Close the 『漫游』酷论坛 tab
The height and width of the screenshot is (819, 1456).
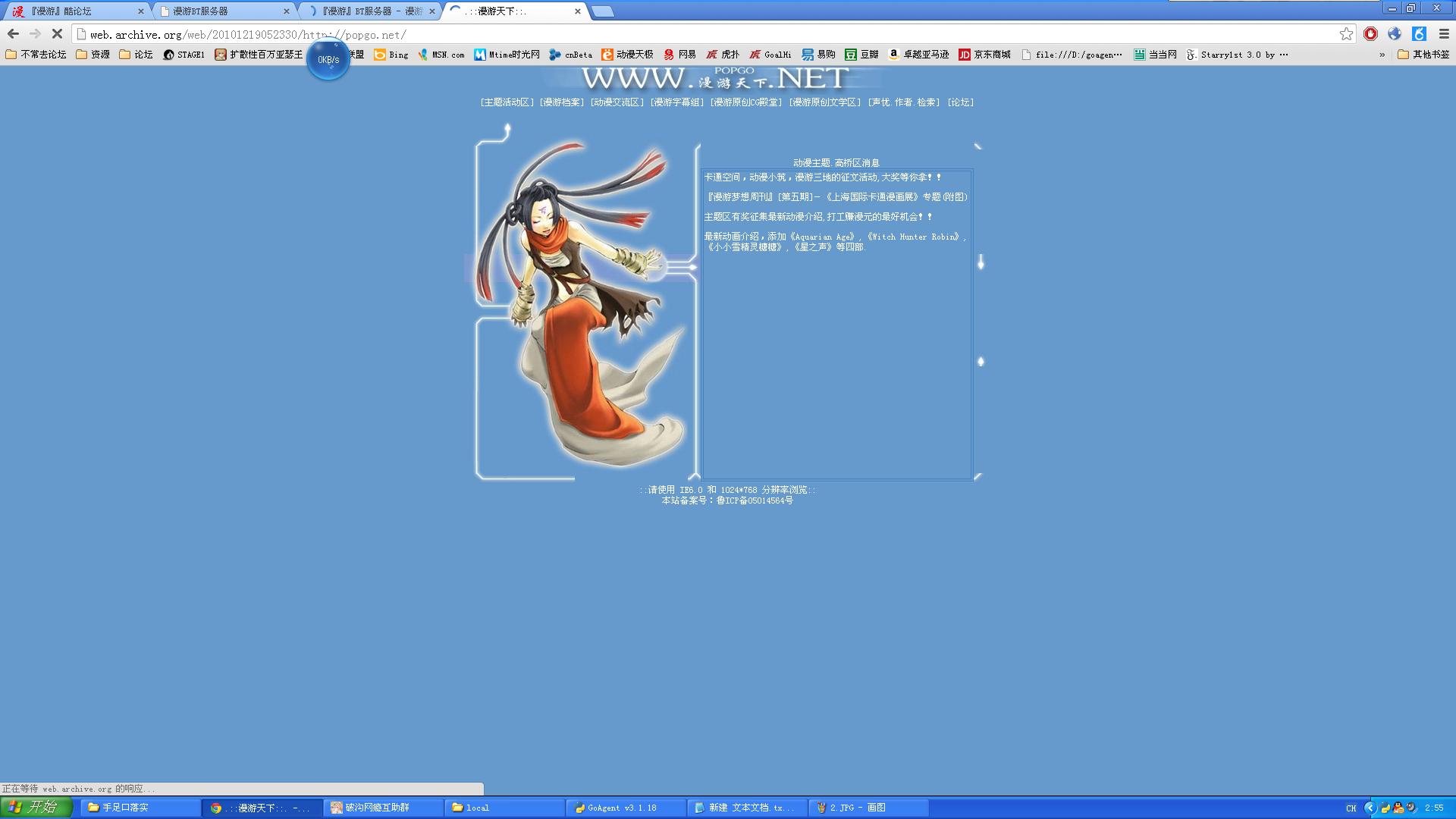[x=140, y=11]
